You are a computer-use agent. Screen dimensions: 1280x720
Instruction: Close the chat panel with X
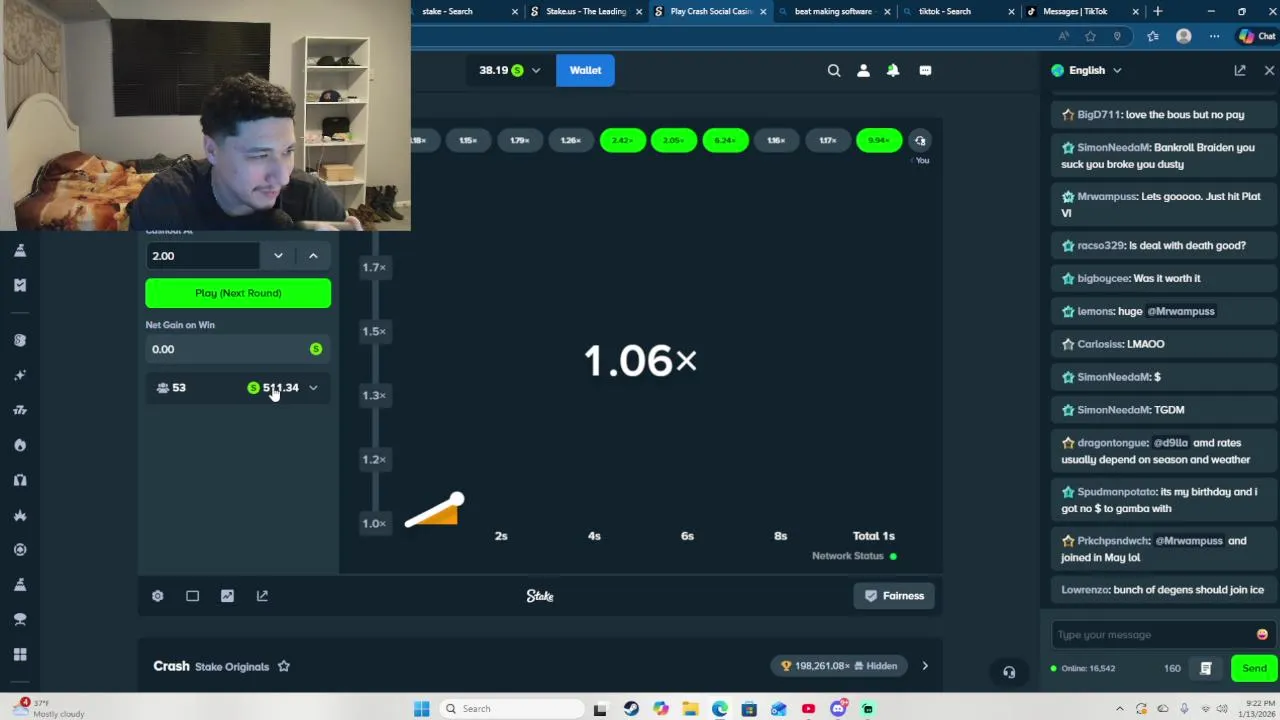[1269, 71]
